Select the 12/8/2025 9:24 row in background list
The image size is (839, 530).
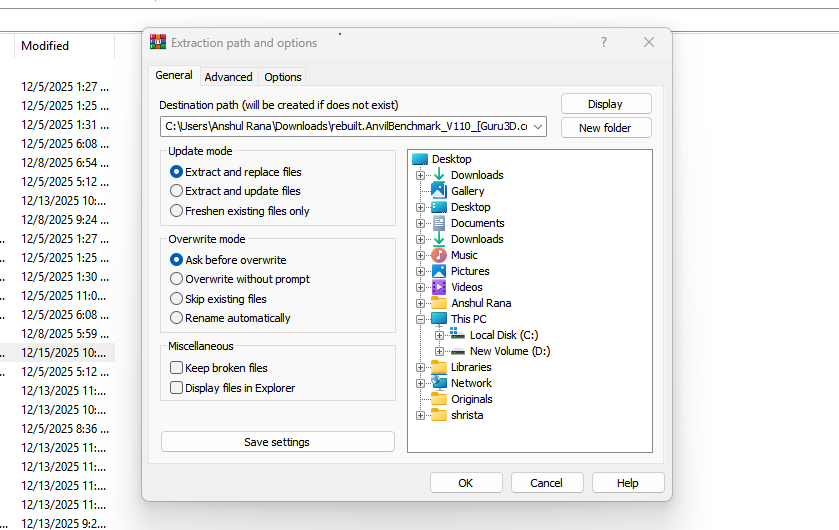[x=63, y=220]
